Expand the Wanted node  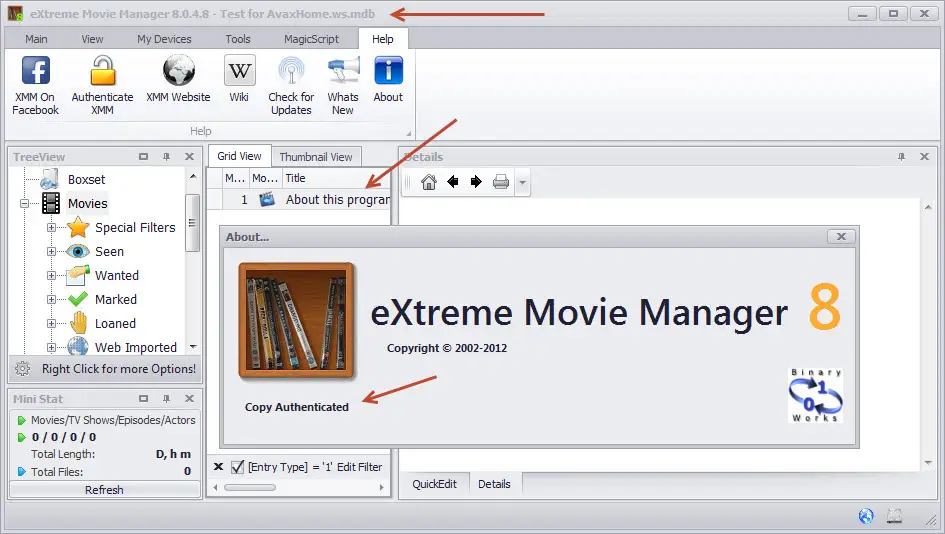tap(51, 276)
